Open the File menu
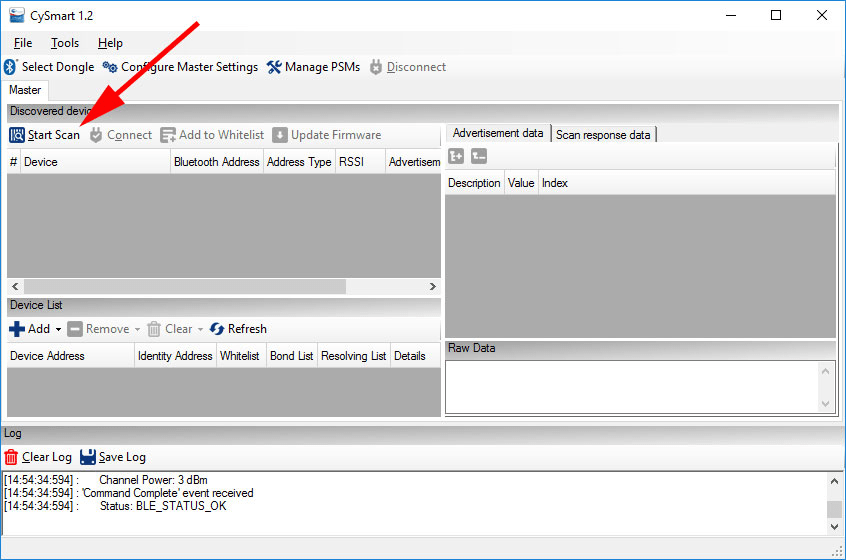Viewport: 846px width, 560px height. pos(23,43)
